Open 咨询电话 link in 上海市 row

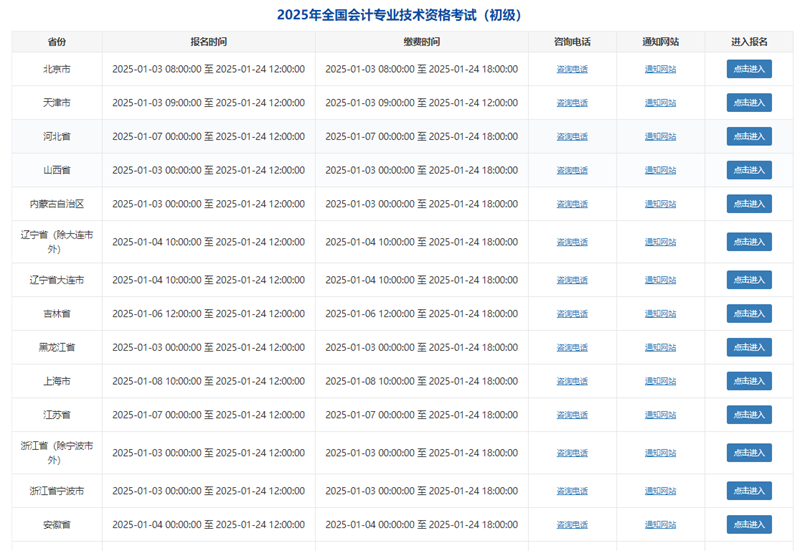(x=572, y=381)
